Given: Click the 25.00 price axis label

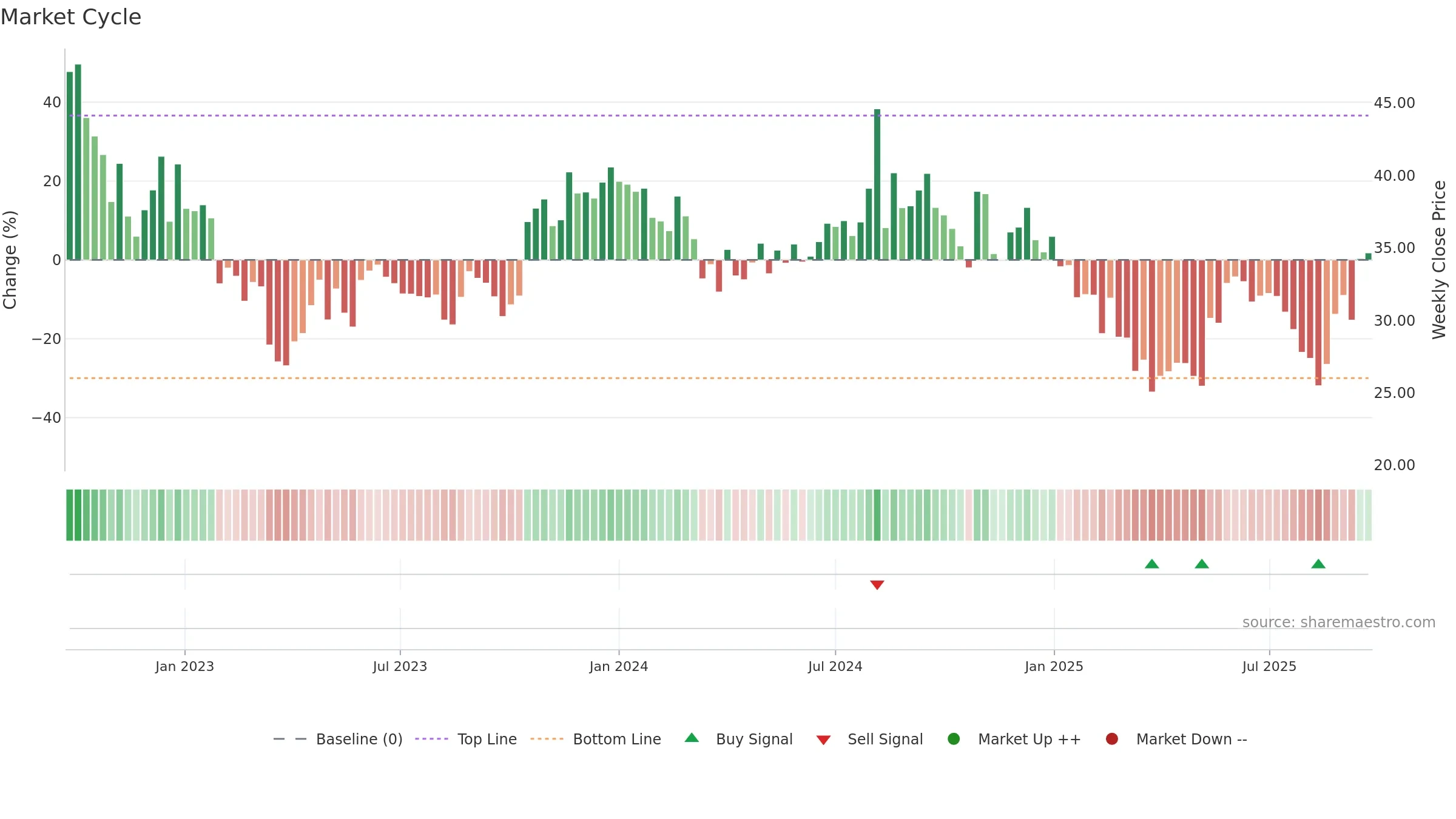Looking at the screenshot, I should coord(1394,393).
